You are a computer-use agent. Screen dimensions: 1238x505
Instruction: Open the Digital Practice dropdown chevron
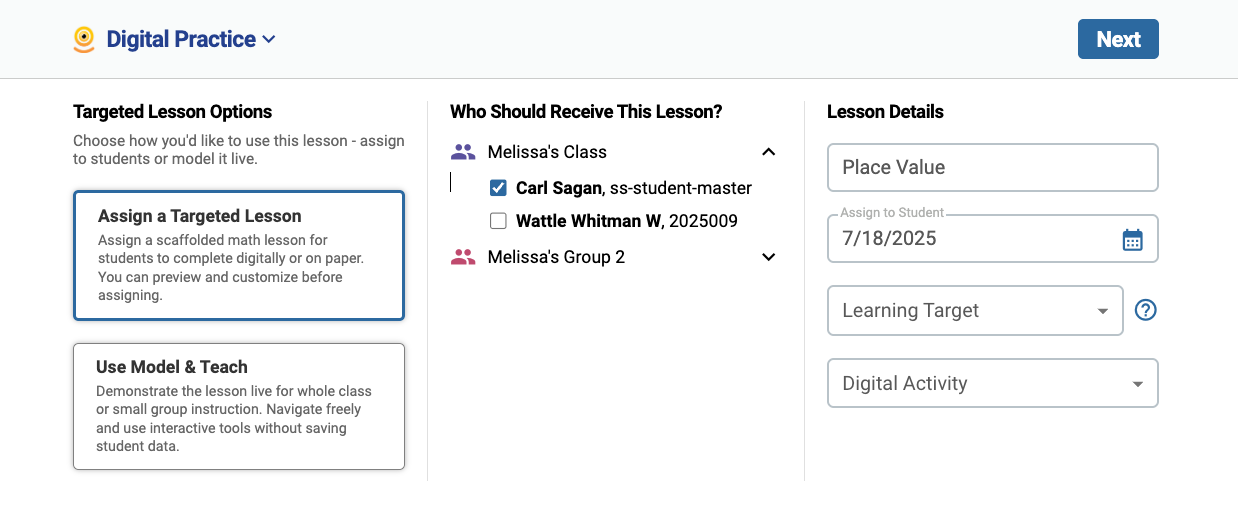coord(268,40)
